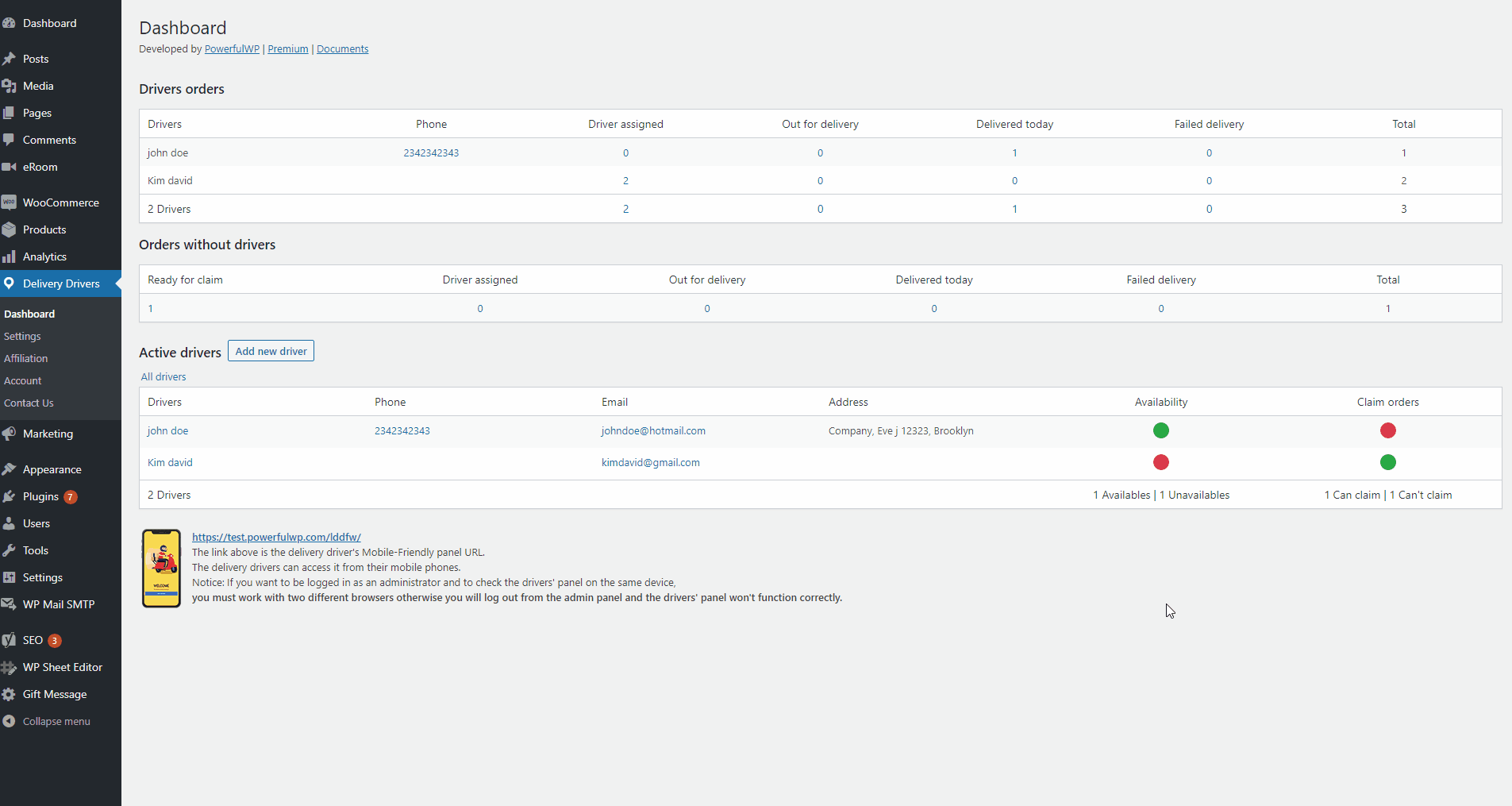Open the Account submenu item
Screen dimensions: 1512x806
23,380
